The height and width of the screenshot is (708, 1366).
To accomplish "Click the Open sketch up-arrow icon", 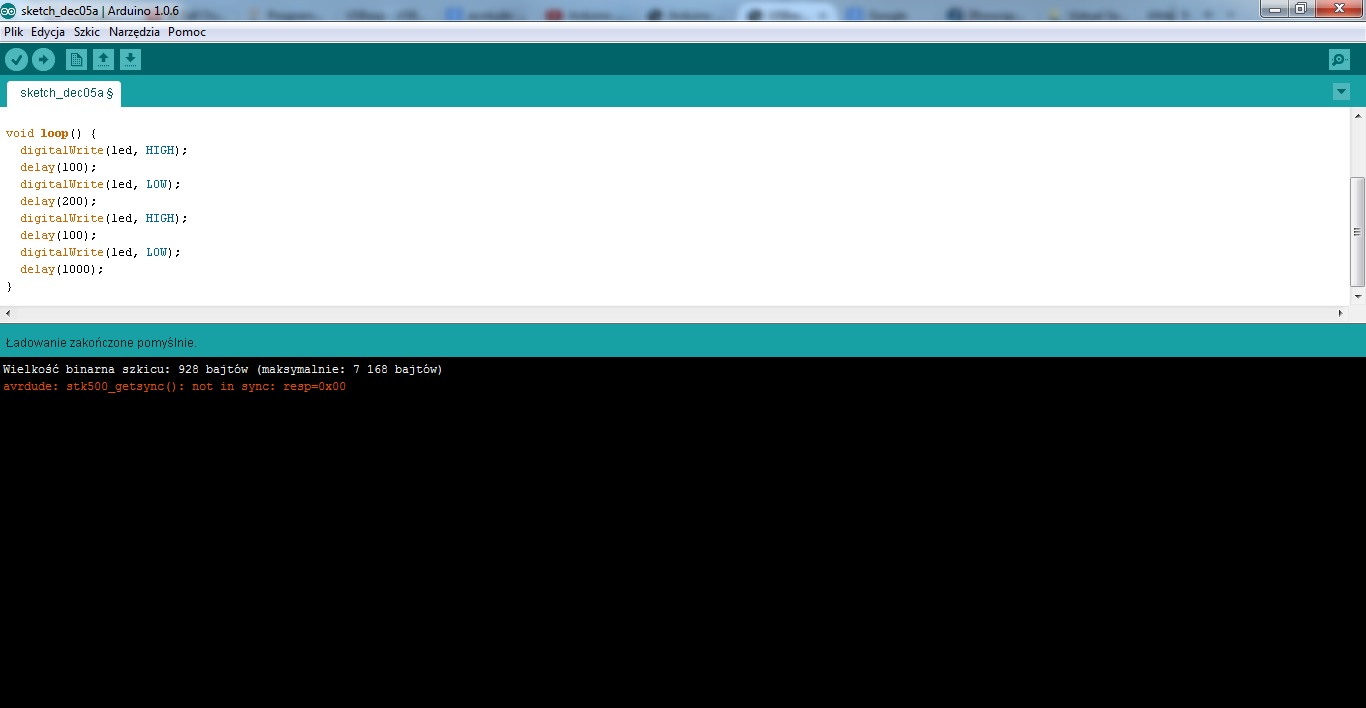I will coord(103,60).
